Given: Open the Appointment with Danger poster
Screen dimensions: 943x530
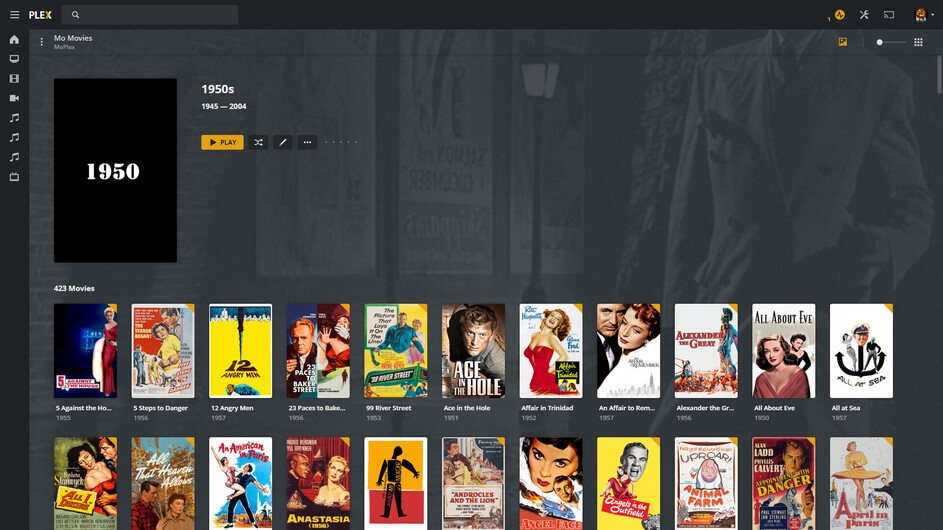Looking at the screenshot, I should 784,484.
